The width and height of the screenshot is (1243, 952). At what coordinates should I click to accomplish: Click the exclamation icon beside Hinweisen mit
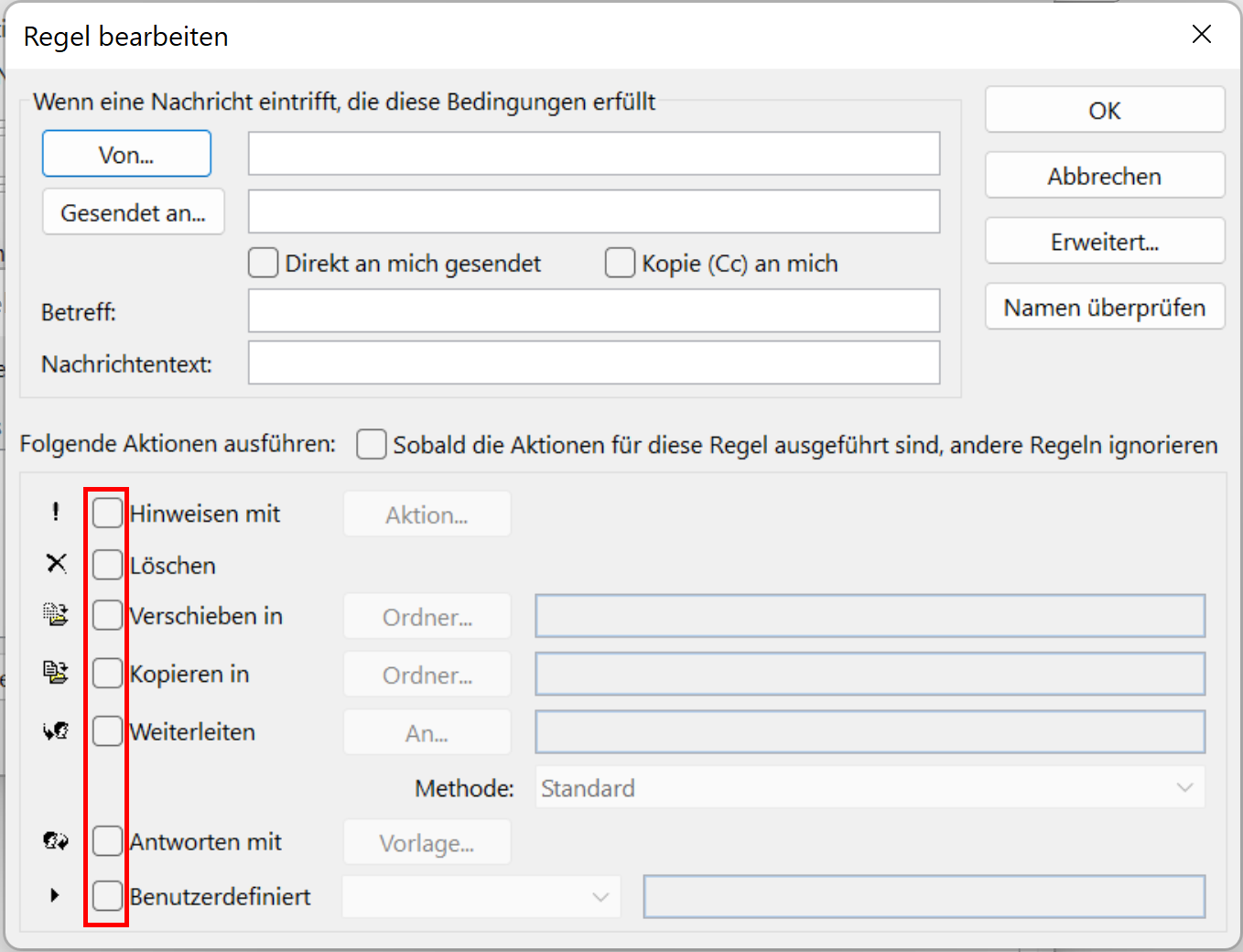pyautogui.click(x=56, y=512)
